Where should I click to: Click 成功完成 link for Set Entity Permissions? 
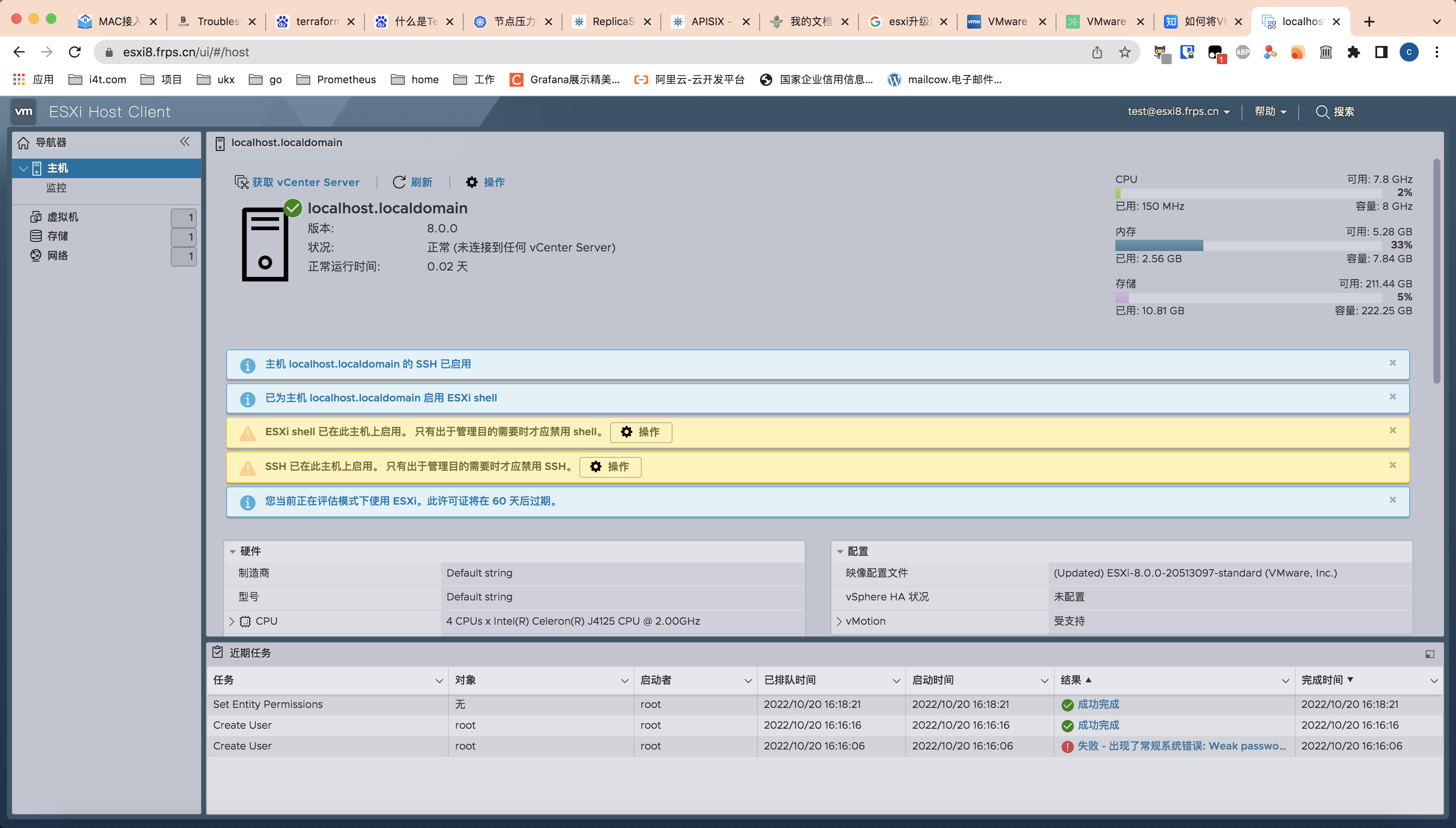click(x=1098, y=704)
